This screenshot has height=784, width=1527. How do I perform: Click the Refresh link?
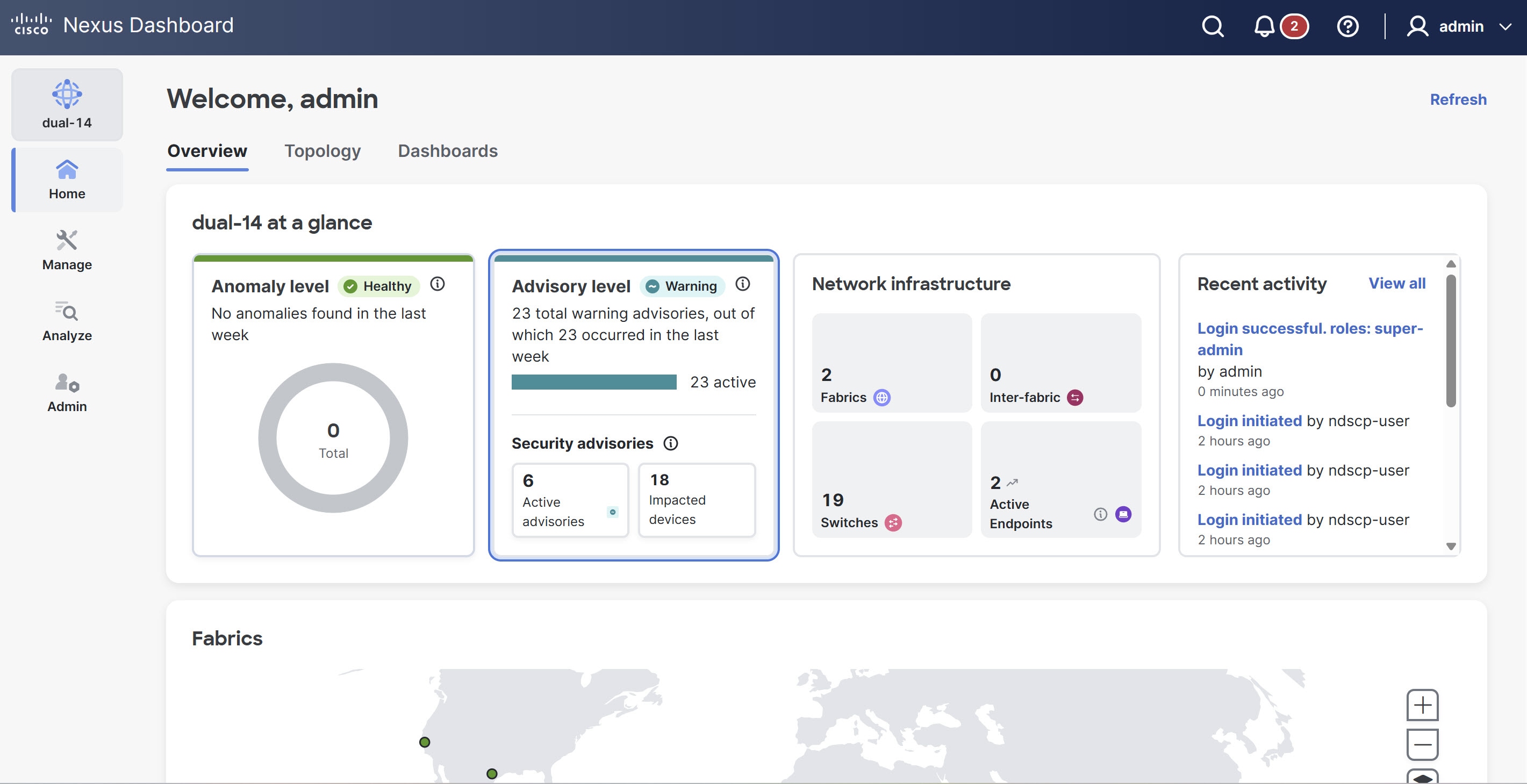pos(1458,99)
